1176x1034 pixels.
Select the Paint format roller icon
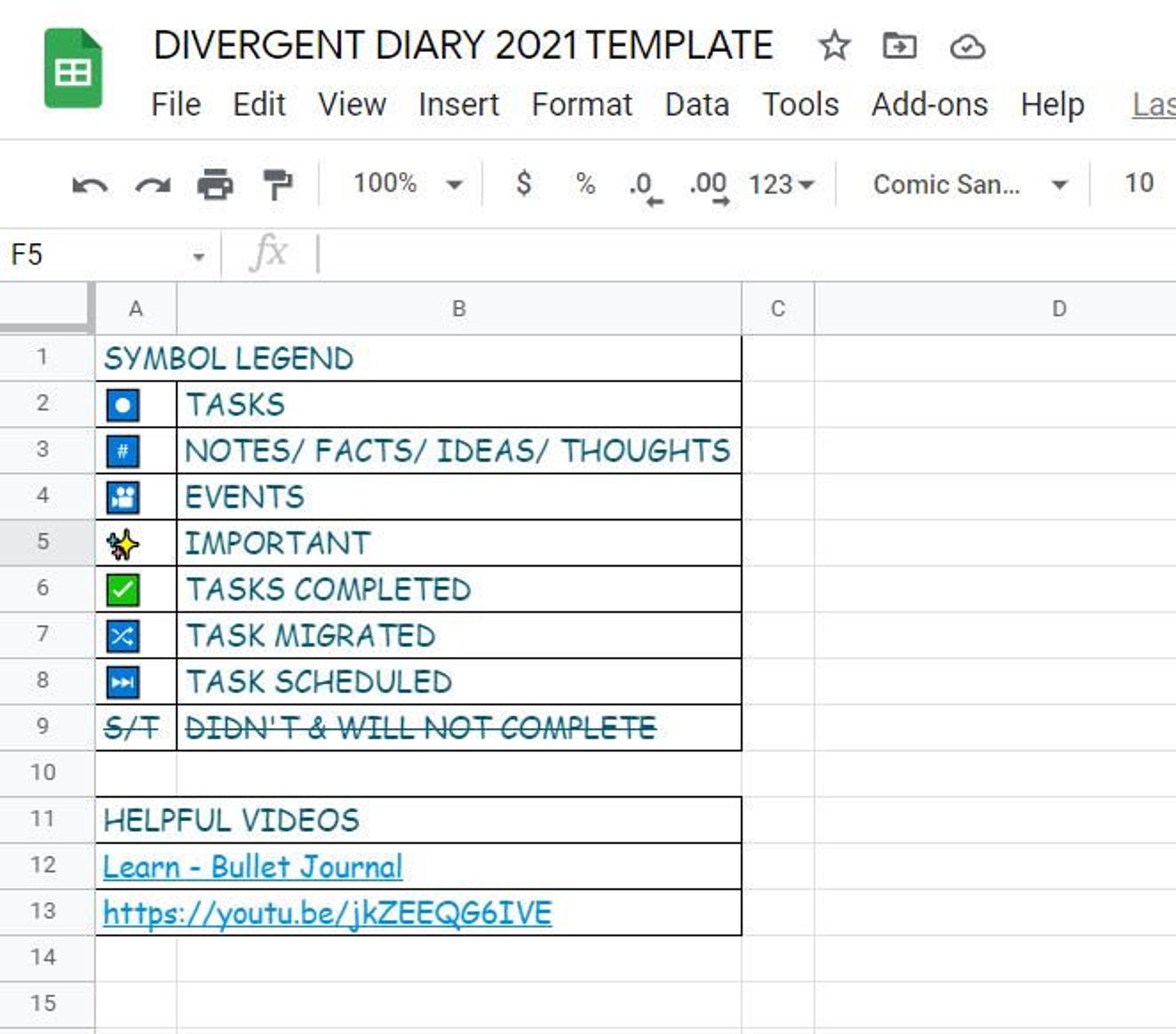278,184
